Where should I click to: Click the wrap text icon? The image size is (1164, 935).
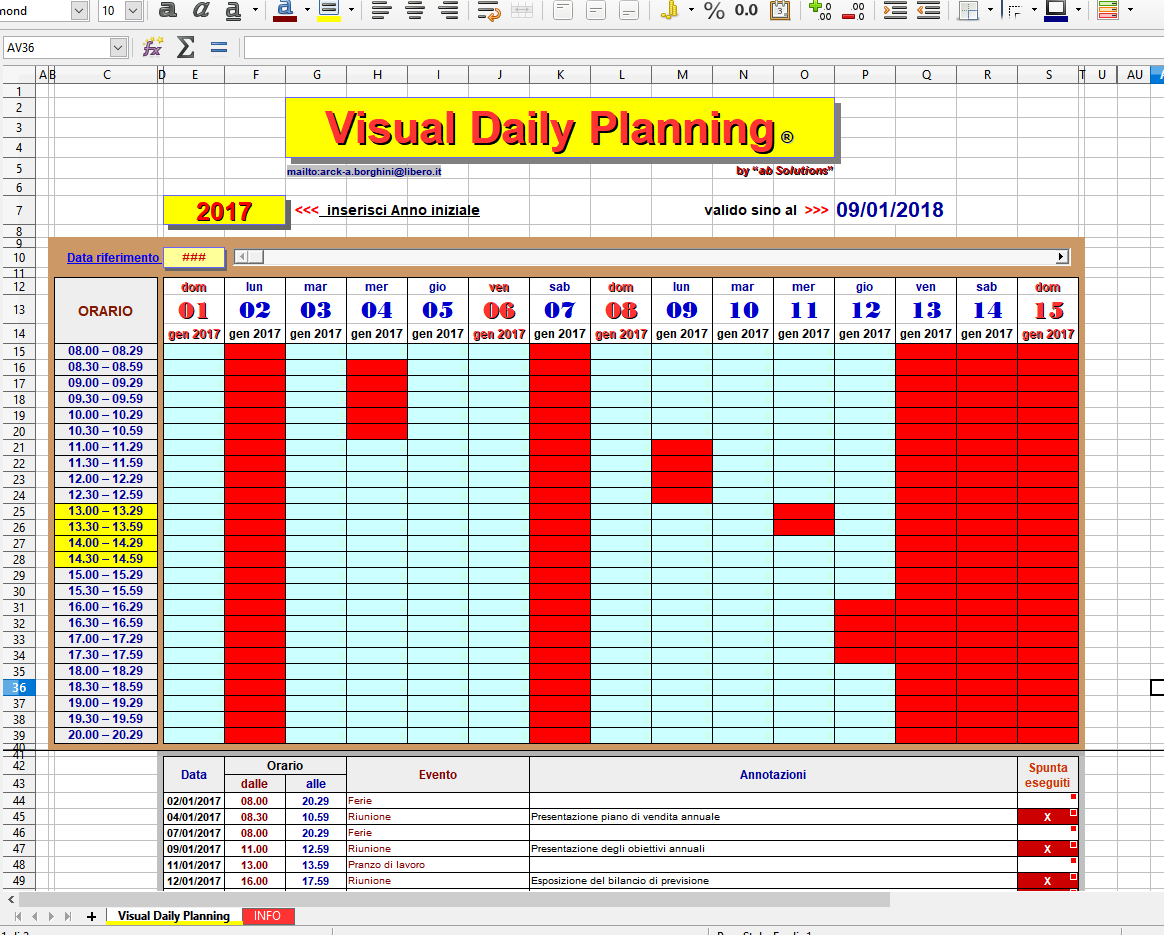[488, 10]
